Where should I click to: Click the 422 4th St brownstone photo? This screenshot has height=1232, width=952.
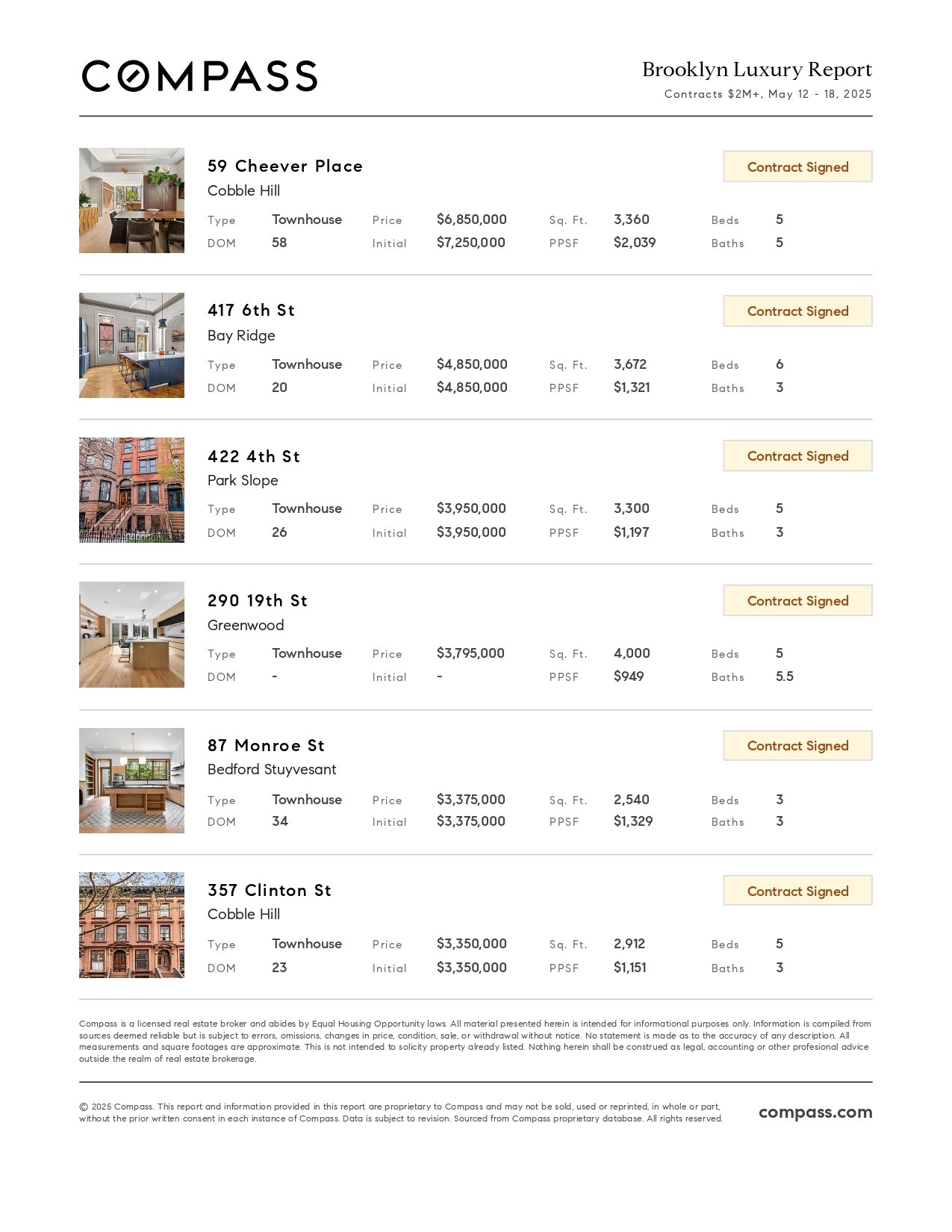(131, 490)
